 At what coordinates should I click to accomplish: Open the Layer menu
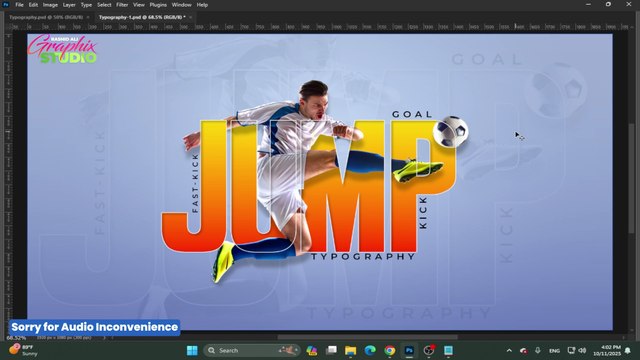pyautogui.click(x=69, y=5)
